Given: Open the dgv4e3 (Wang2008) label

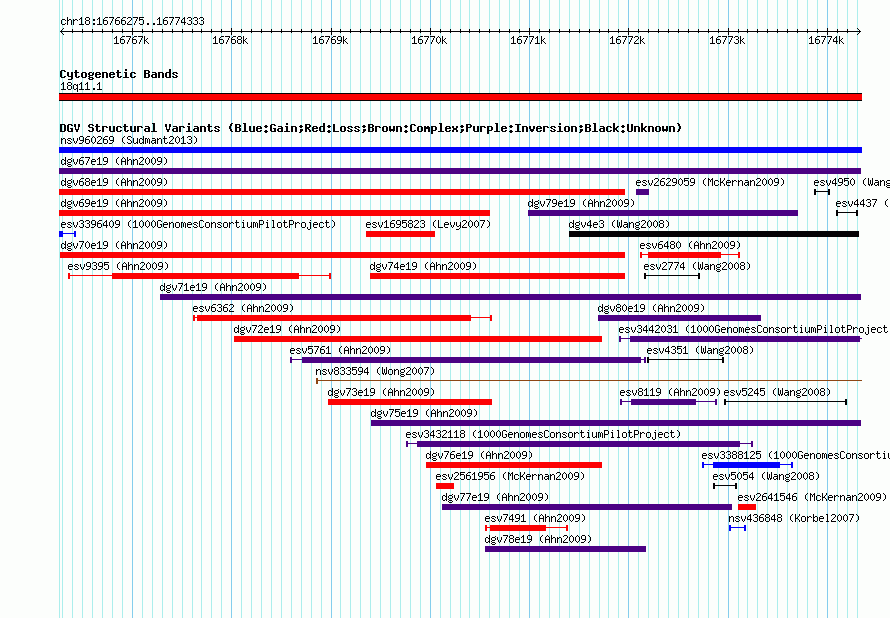Looking at the screenshot, I should 619,224.
